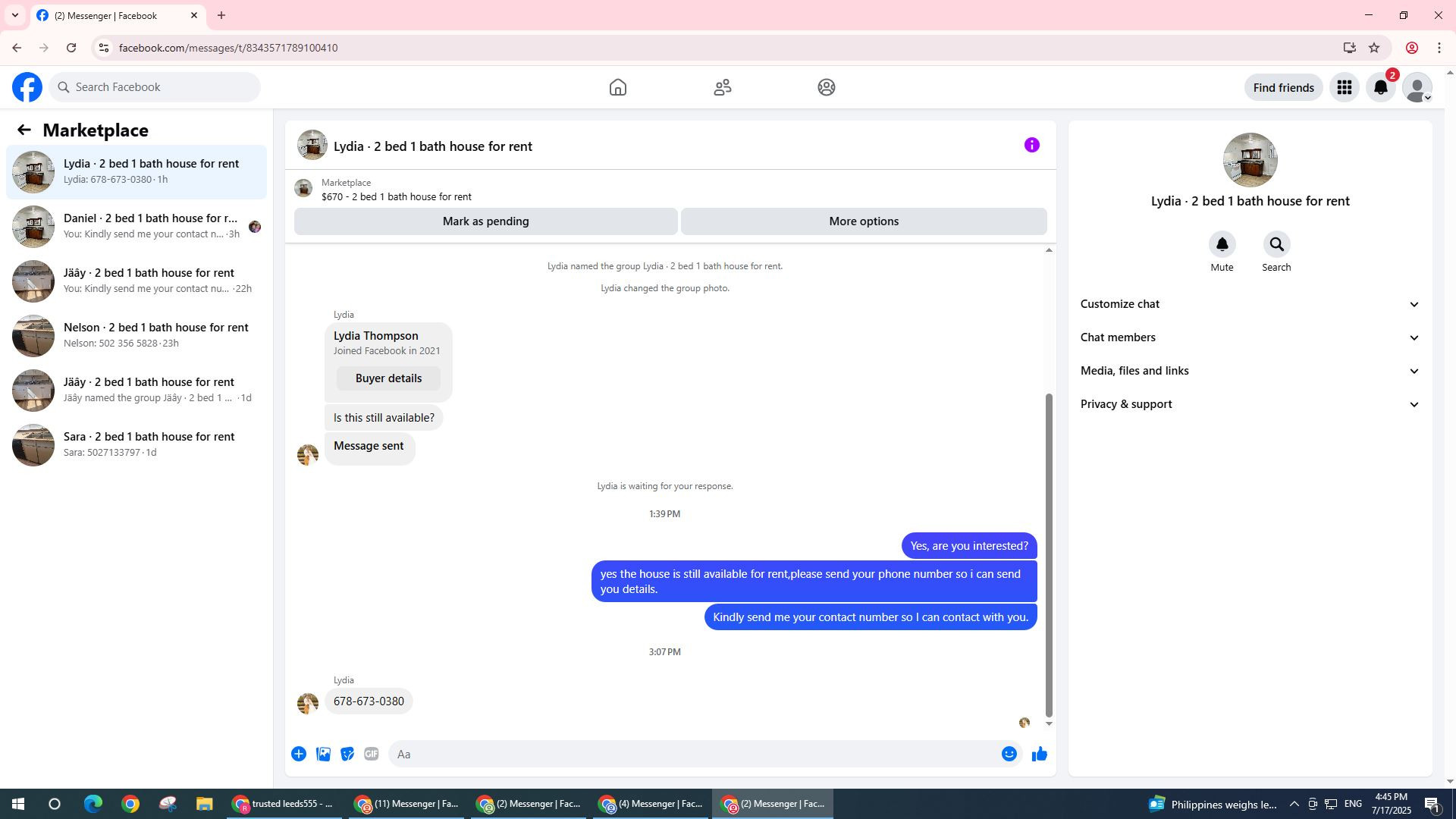Click Mark as pending button
This screenshot has width=1456, height=819.
pos(485,221)
